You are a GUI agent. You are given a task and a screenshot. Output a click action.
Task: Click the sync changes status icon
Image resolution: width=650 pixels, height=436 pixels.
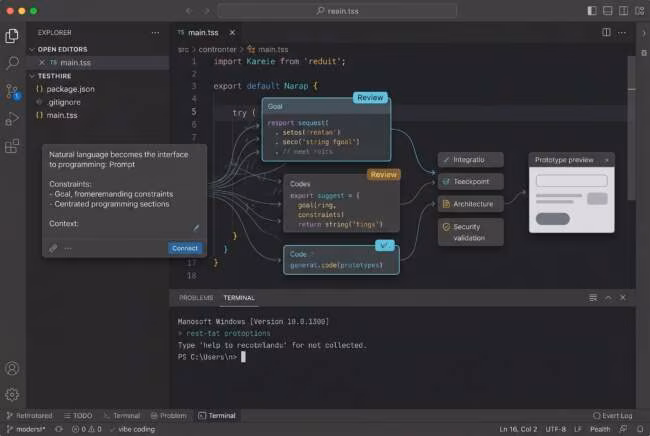coord(59,429)
